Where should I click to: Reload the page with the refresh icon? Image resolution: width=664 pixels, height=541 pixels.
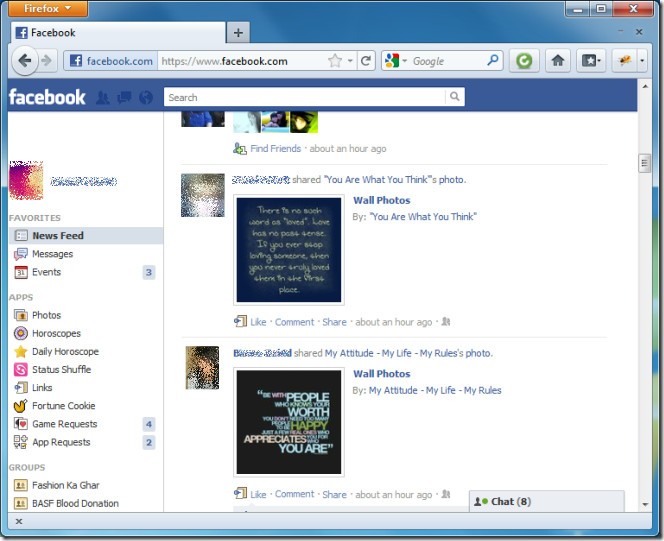coord(366,61)
